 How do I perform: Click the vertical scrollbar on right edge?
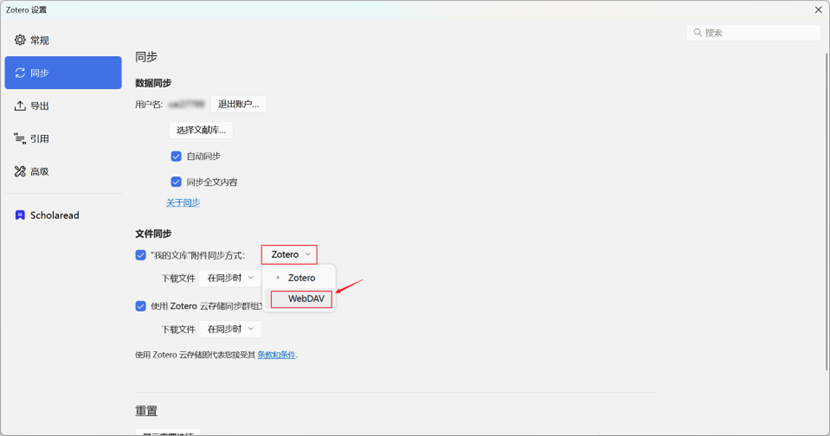[x=827, y=212]
